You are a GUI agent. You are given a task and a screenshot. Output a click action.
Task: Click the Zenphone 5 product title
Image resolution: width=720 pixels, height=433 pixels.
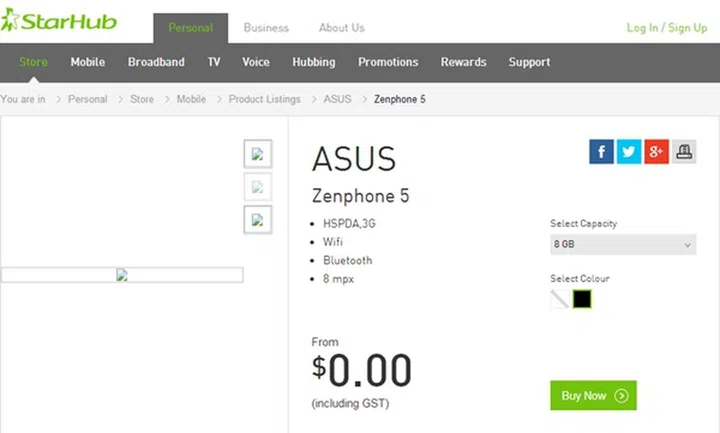(360, 196)
